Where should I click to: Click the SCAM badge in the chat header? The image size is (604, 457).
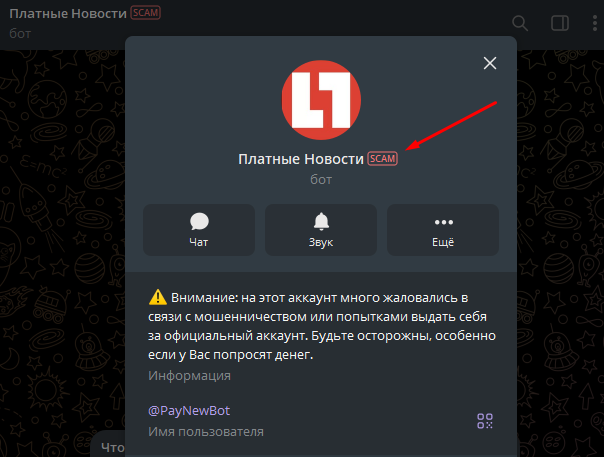[x=146, y=13]
